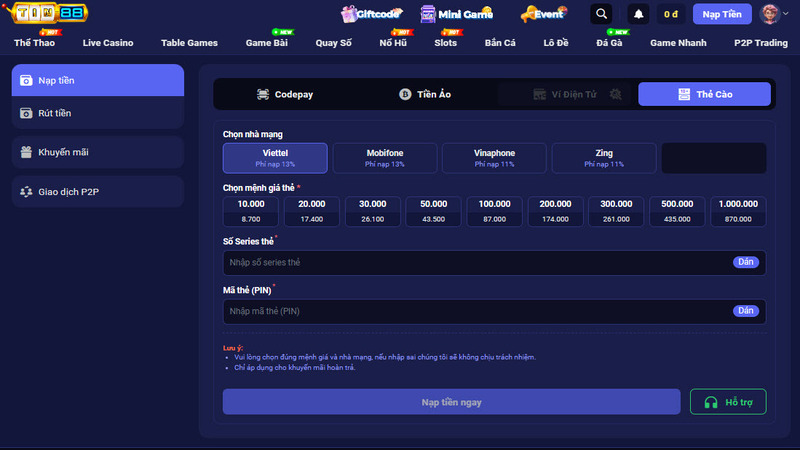Switch to the Tiền Ảo tab
The width and height of the screenshot is (800, 450).
coord(425,94)
